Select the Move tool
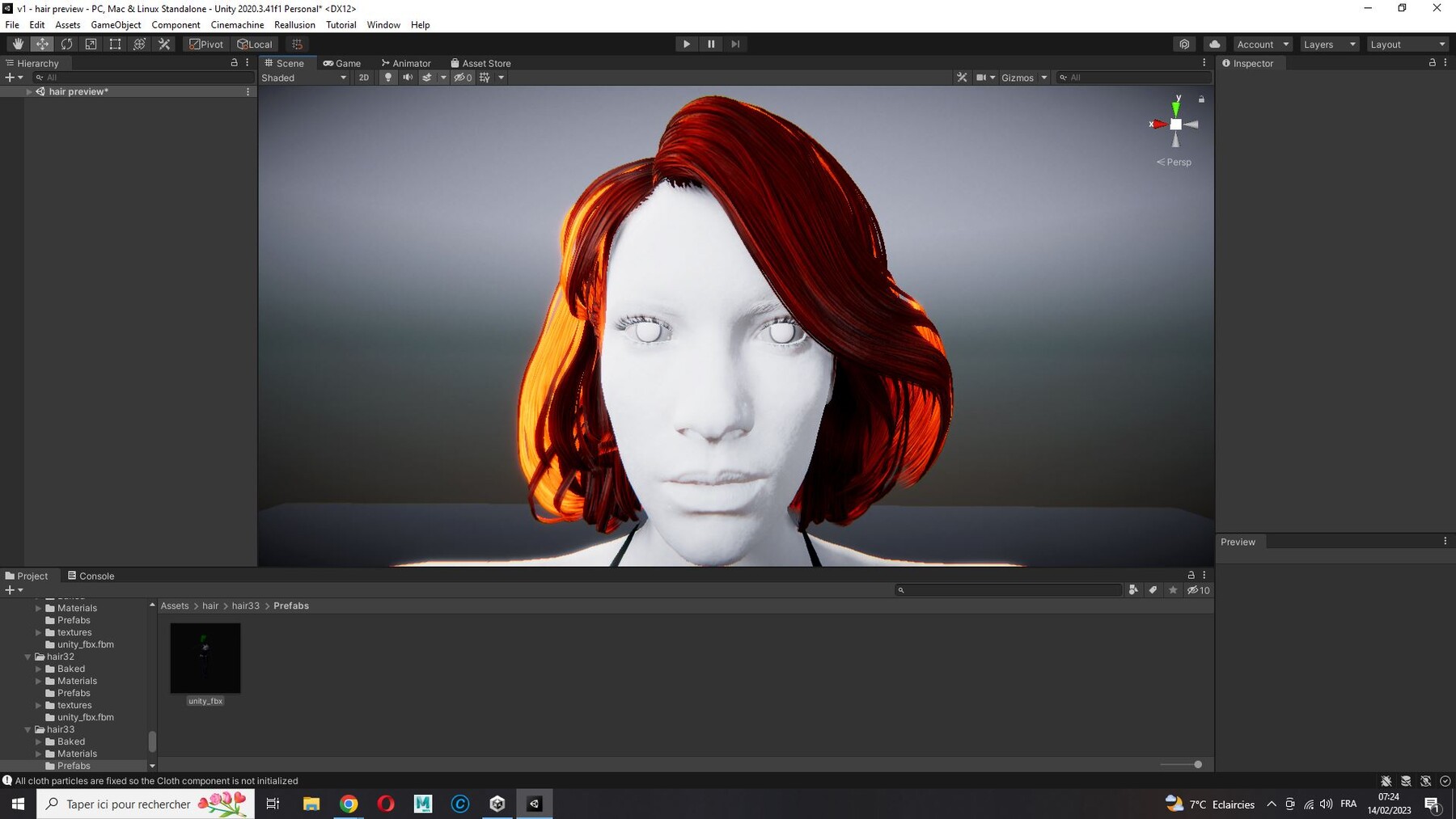The height and width of the screenshot is (819, 1456). pos(42,44)
